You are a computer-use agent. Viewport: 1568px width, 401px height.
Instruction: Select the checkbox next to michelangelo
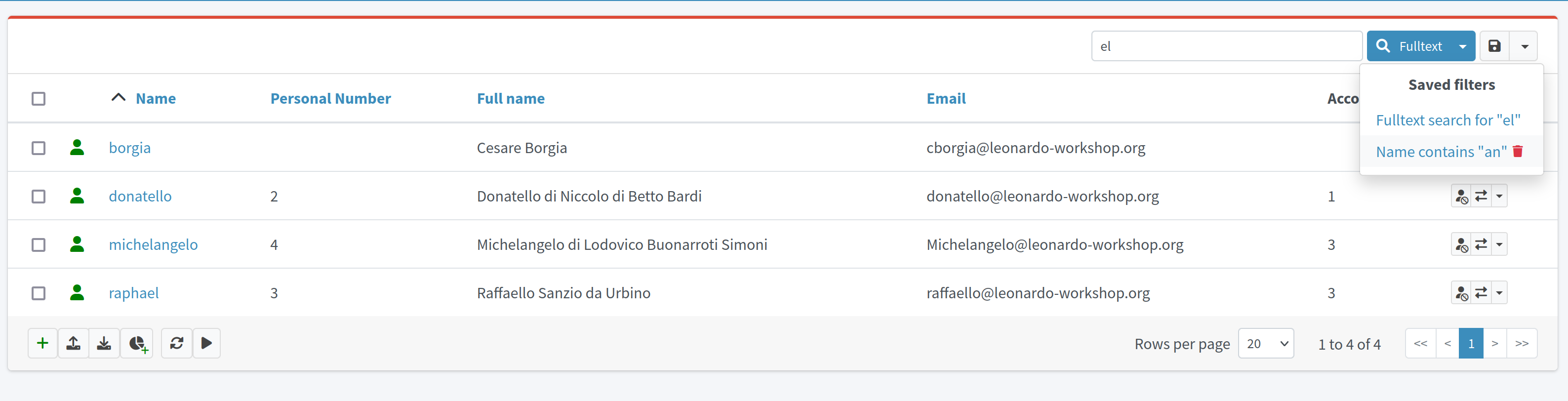point(39,244)
